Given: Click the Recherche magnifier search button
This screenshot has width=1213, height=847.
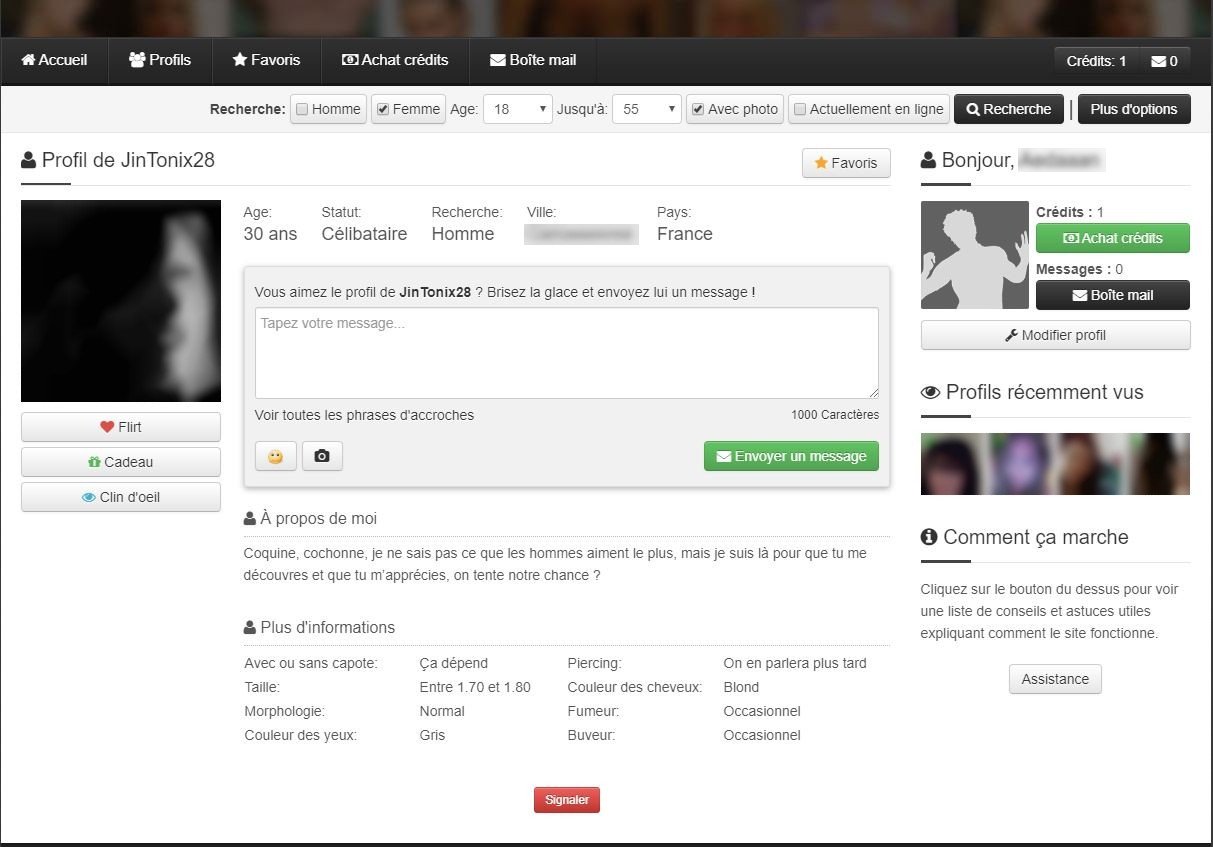Looking at the screenshot, I should click(1008, 109).
